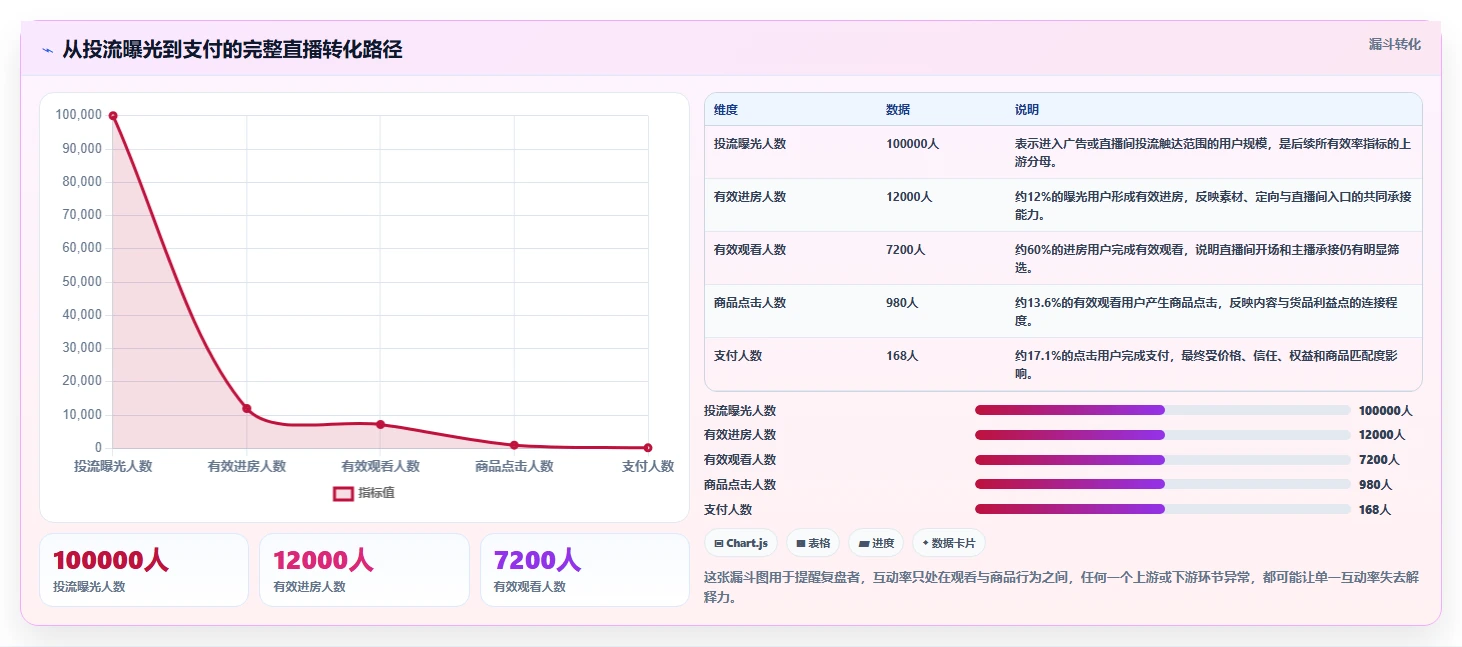1462x647 pixels.
Task: Click the 7200人 stat card
Action: (585, 570)
